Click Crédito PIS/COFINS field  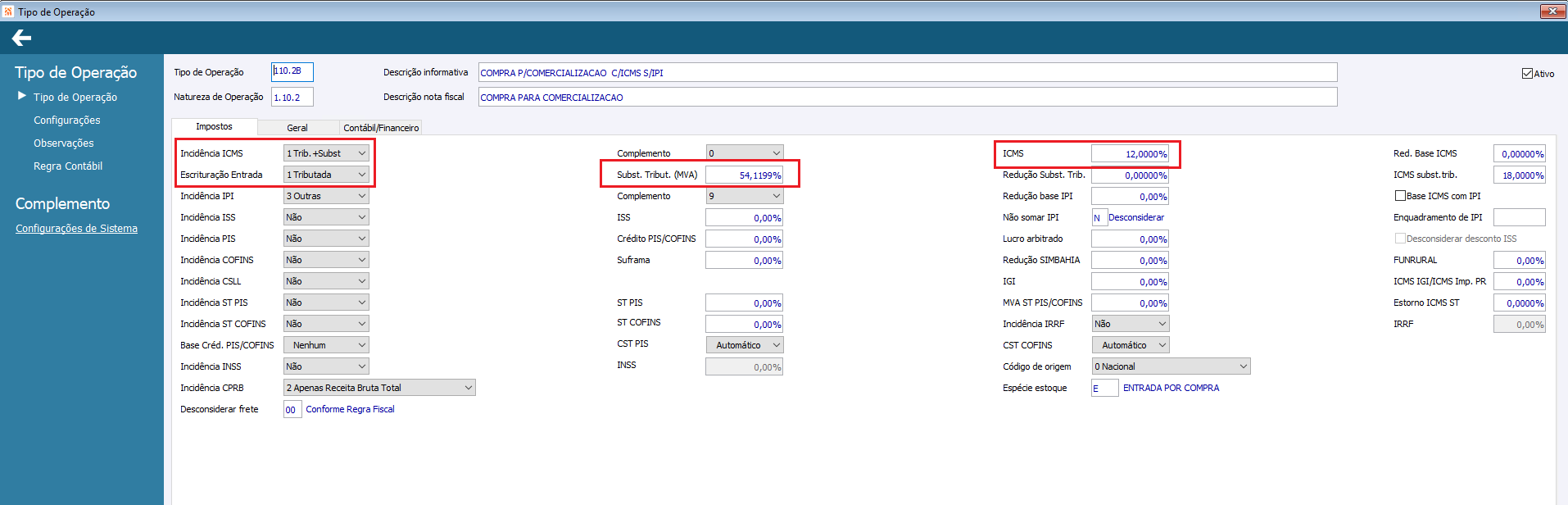(745, 239)
